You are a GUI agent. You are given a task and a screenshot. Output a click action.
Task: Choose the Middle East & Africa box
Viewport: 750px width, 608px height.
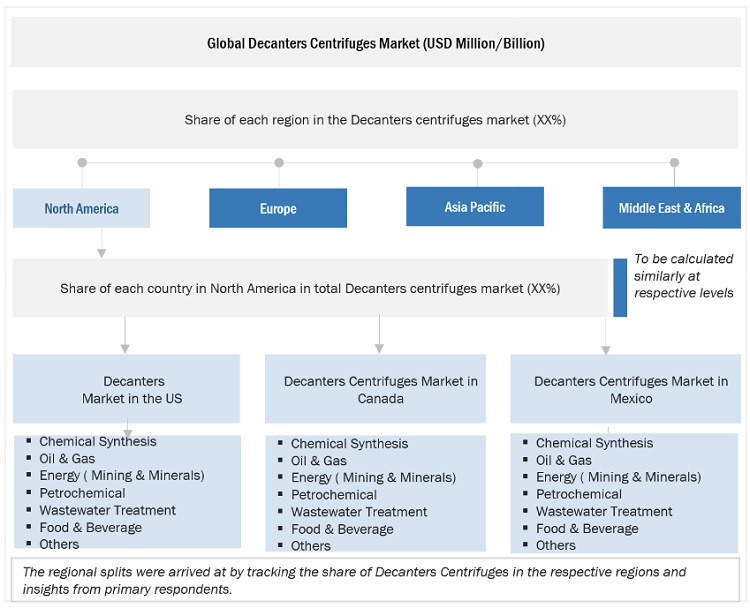coord(671,208)
